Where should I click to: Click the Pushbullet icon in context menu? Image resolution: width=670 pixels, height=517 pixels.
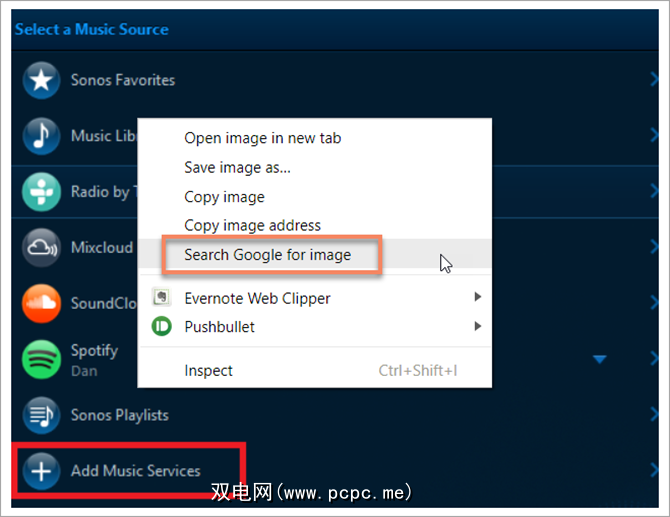click(x=161, y=326)
